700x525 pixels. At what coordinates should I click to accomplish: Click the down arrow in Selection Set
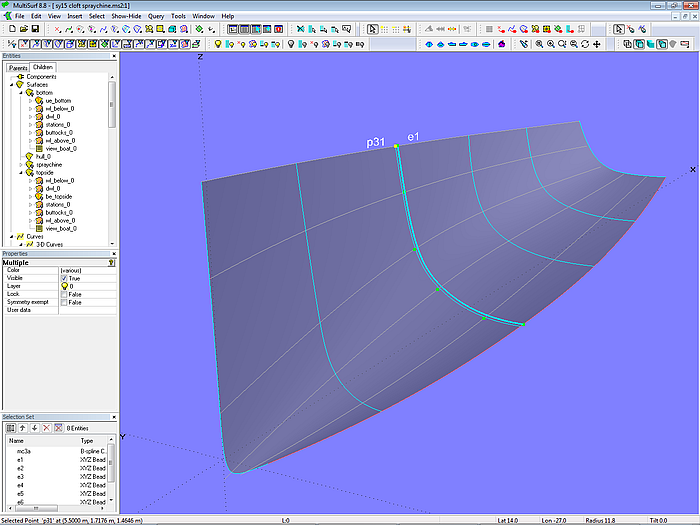(34, 428)
